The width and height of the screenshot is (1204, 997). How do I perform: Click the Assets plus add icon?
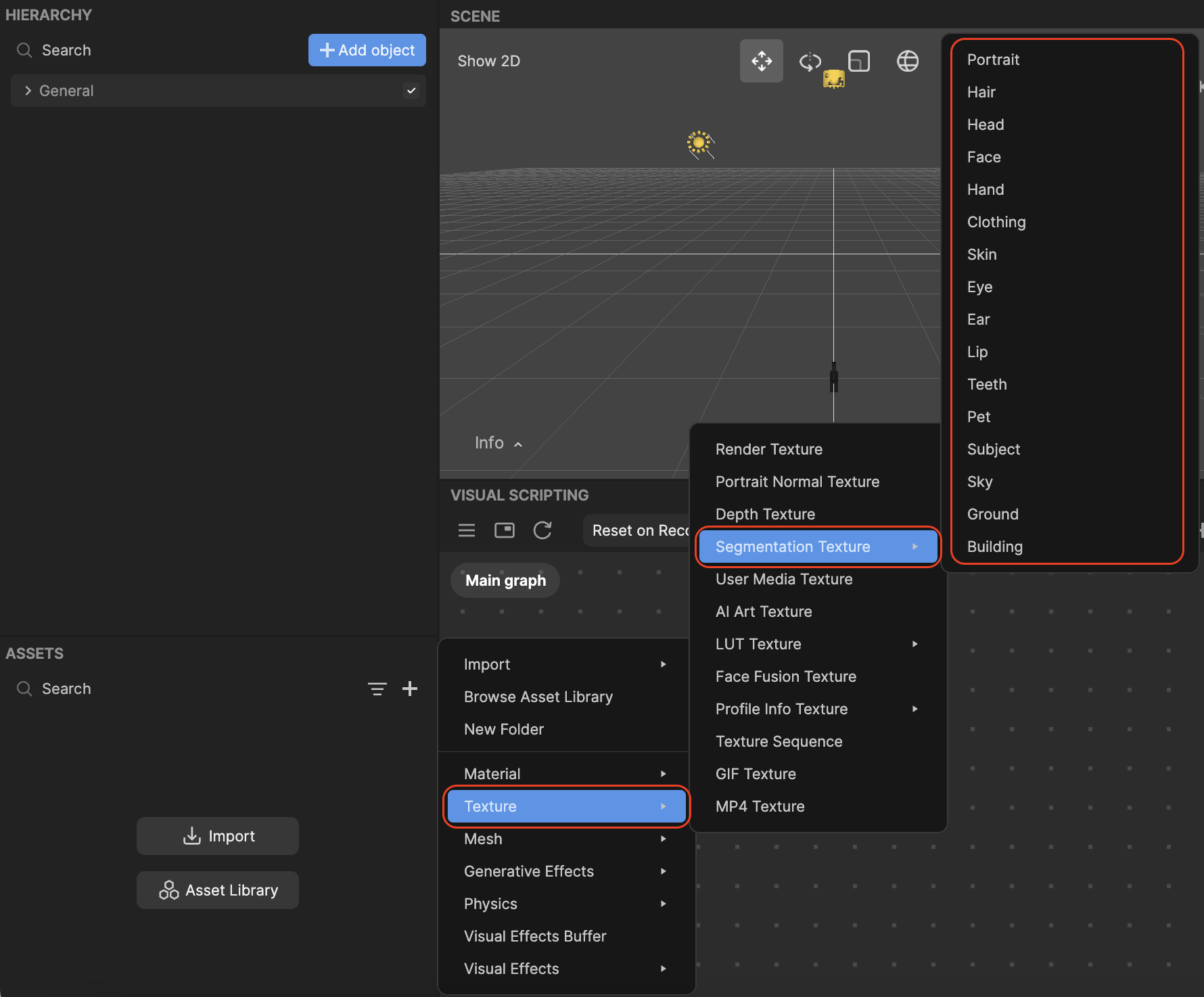click(410, 689)
